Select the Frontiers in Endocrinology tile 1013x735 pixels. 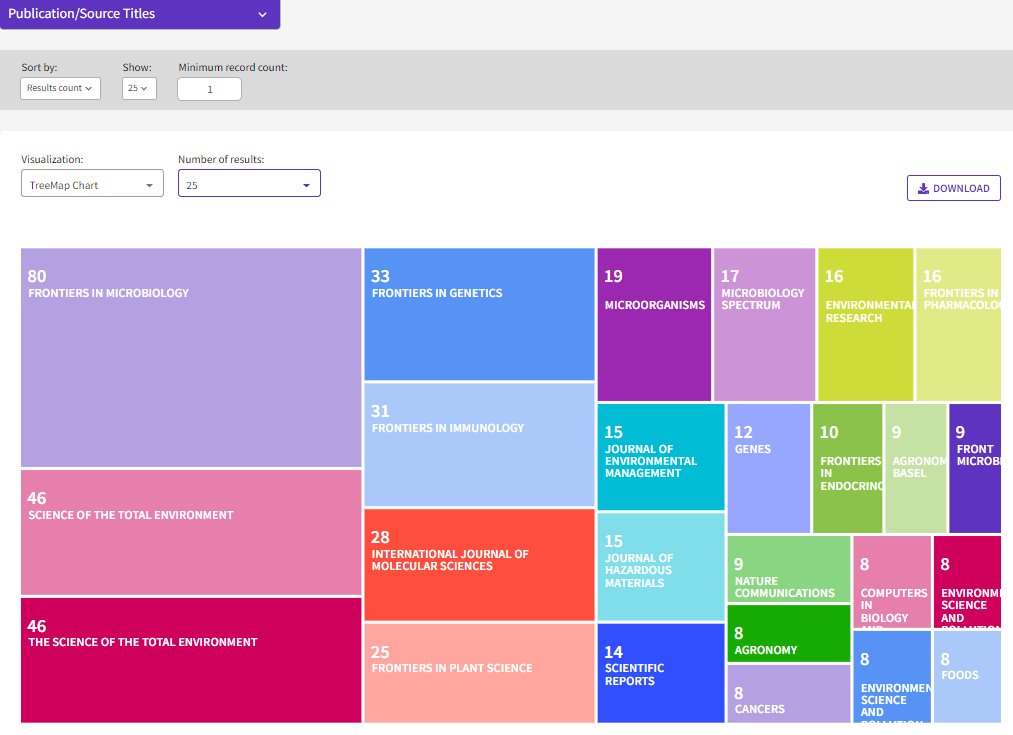(x=848, y=468)
